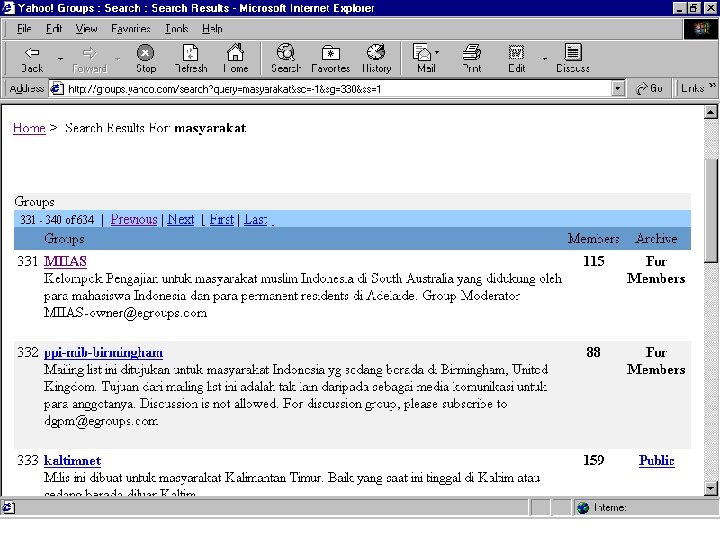Open the Tools menu
Viewport: 720px width, 540px height.
point(176,28)
